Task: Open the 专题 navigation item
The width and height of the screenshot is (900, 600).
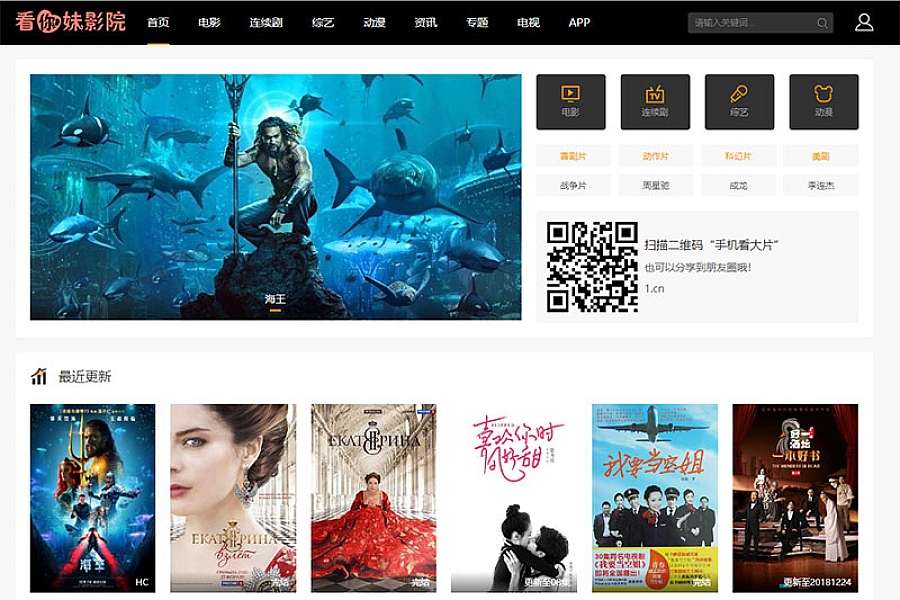Action: pos(477,22)
